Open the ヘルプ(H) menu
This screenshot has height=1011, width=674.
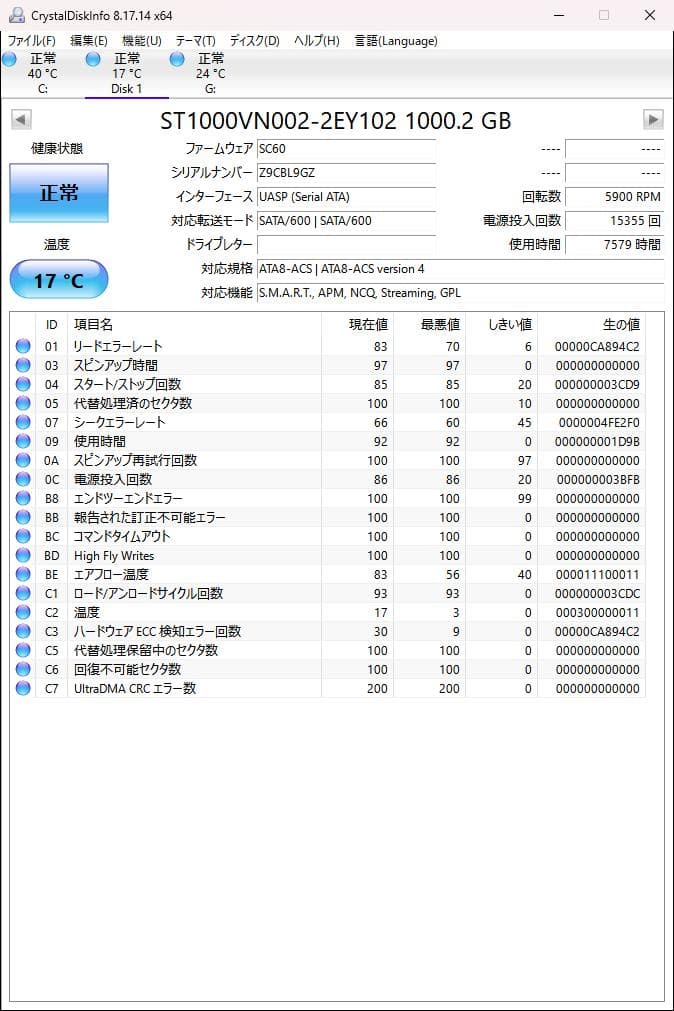click(317, 41)
